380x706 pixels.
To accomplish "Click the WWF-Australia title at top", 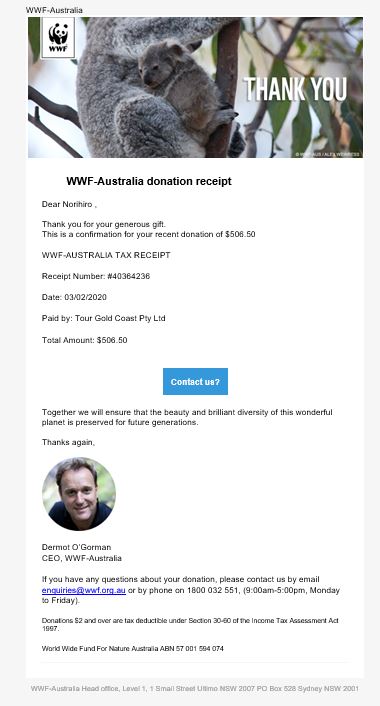I will (54, 10).
